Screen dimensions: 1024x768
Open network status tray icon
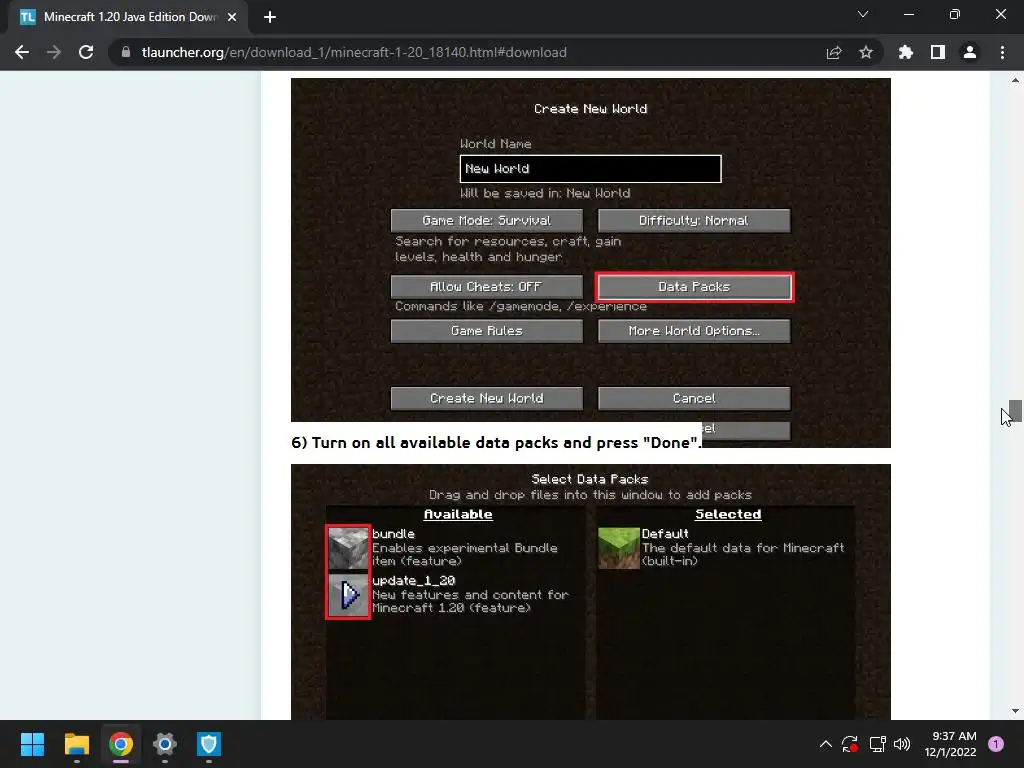pyautogui.click(x=877, y=744)
